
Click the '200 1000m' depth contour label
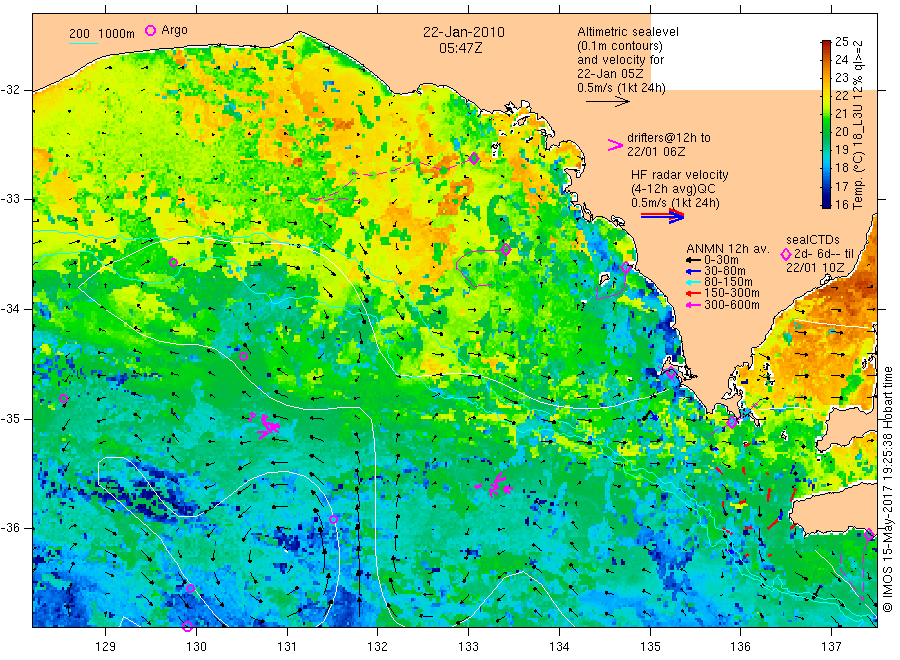click(x=102, y=34)
